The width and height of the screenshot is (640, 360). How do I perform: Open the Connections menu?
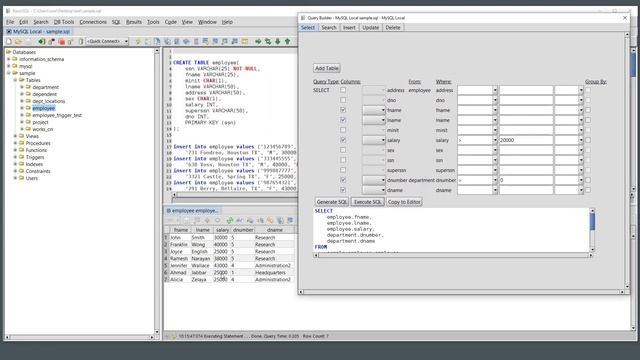[93, 22]
